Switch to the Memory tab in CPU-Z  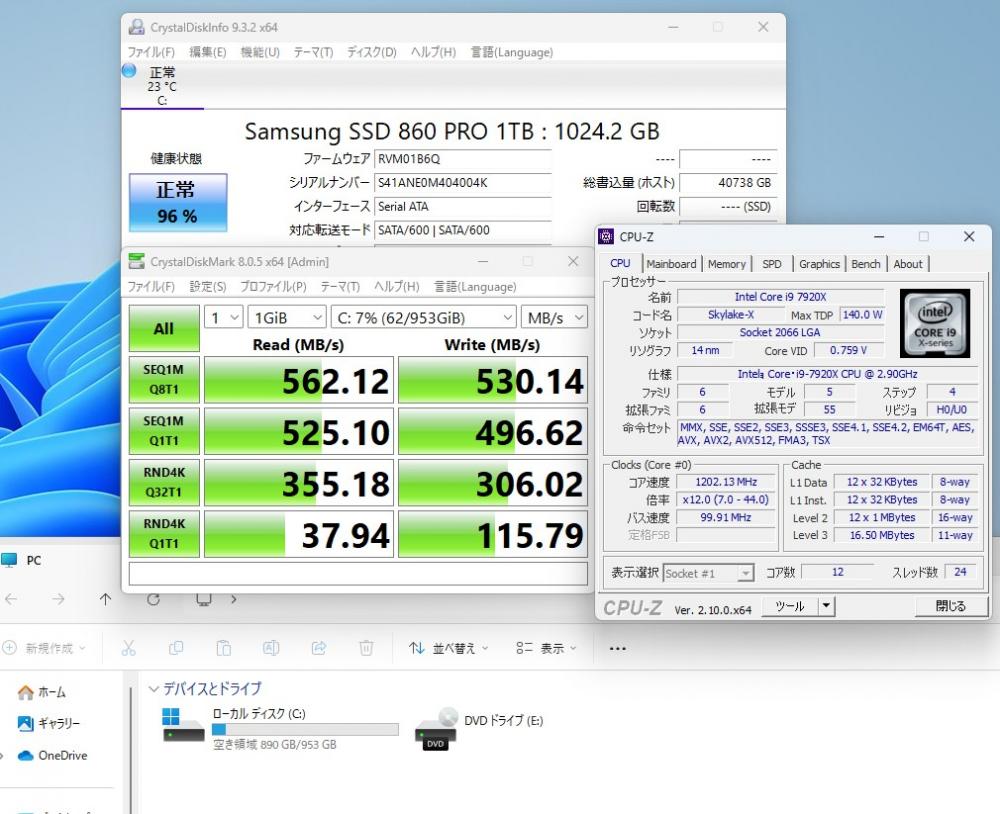(x=726, y=264)
